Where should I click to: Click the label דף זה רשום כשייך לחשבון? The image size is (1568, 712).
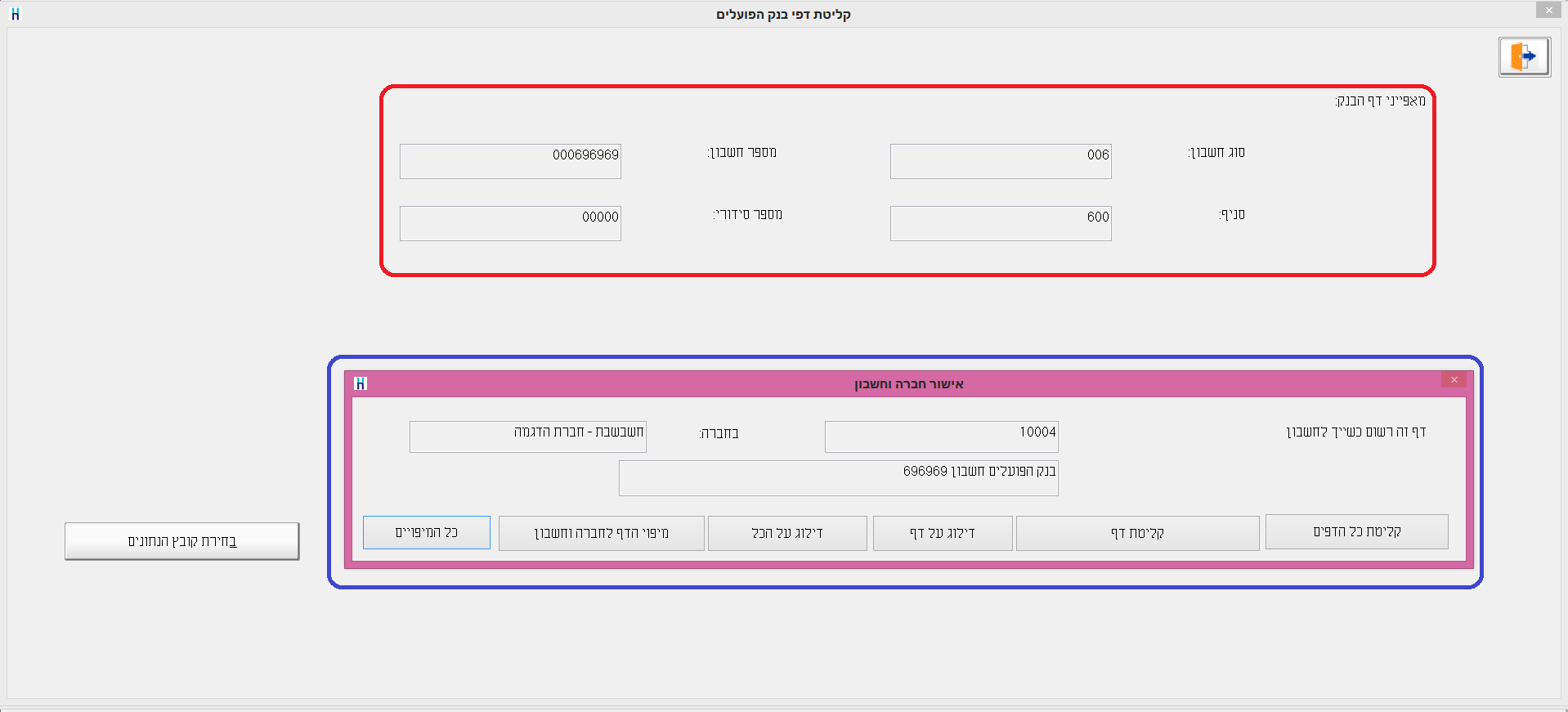(x=1356, y=432)
